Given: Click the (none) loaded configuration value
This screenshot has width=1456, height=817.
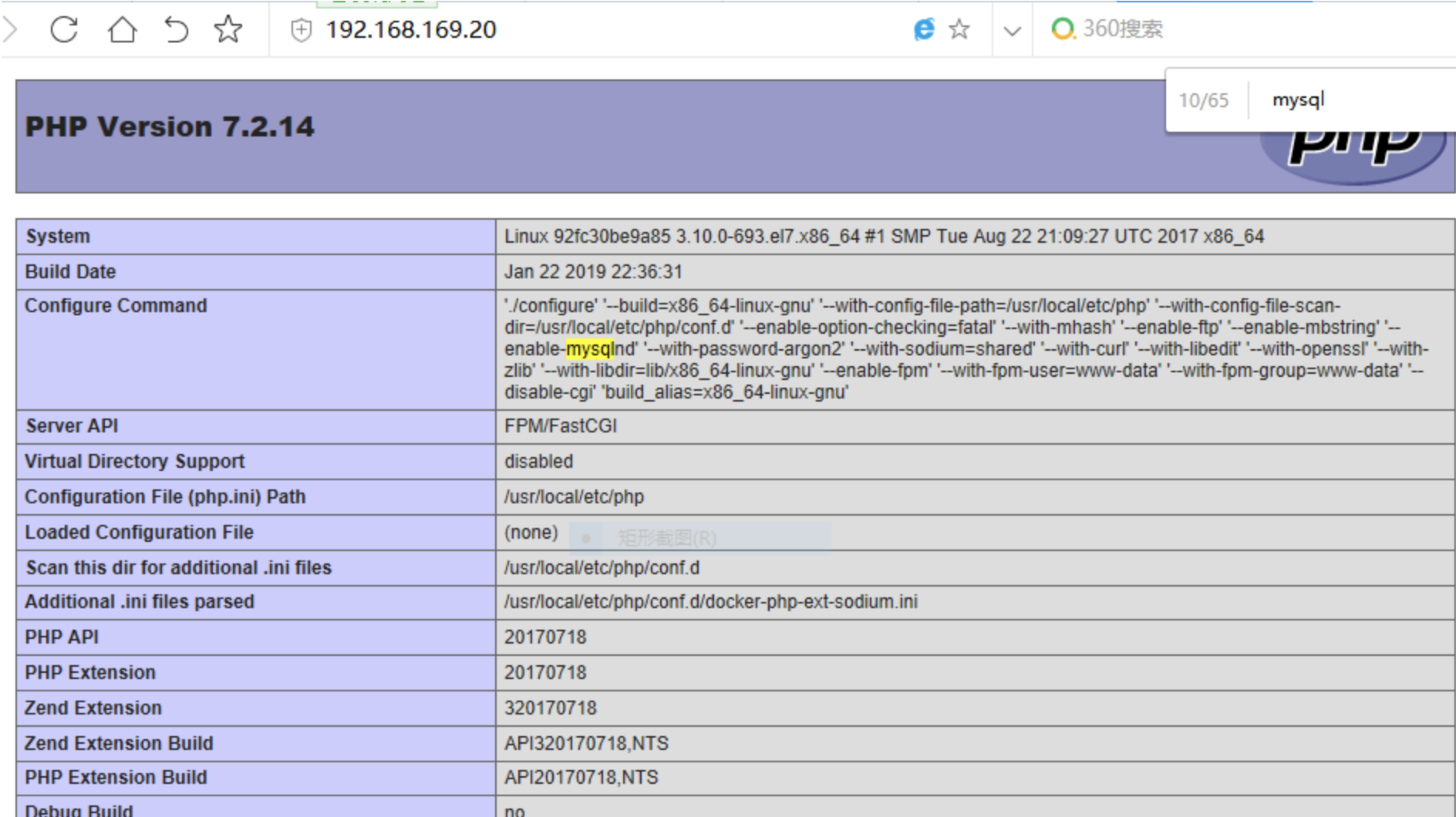Looking at the screenshot, I should pos(531,533).
